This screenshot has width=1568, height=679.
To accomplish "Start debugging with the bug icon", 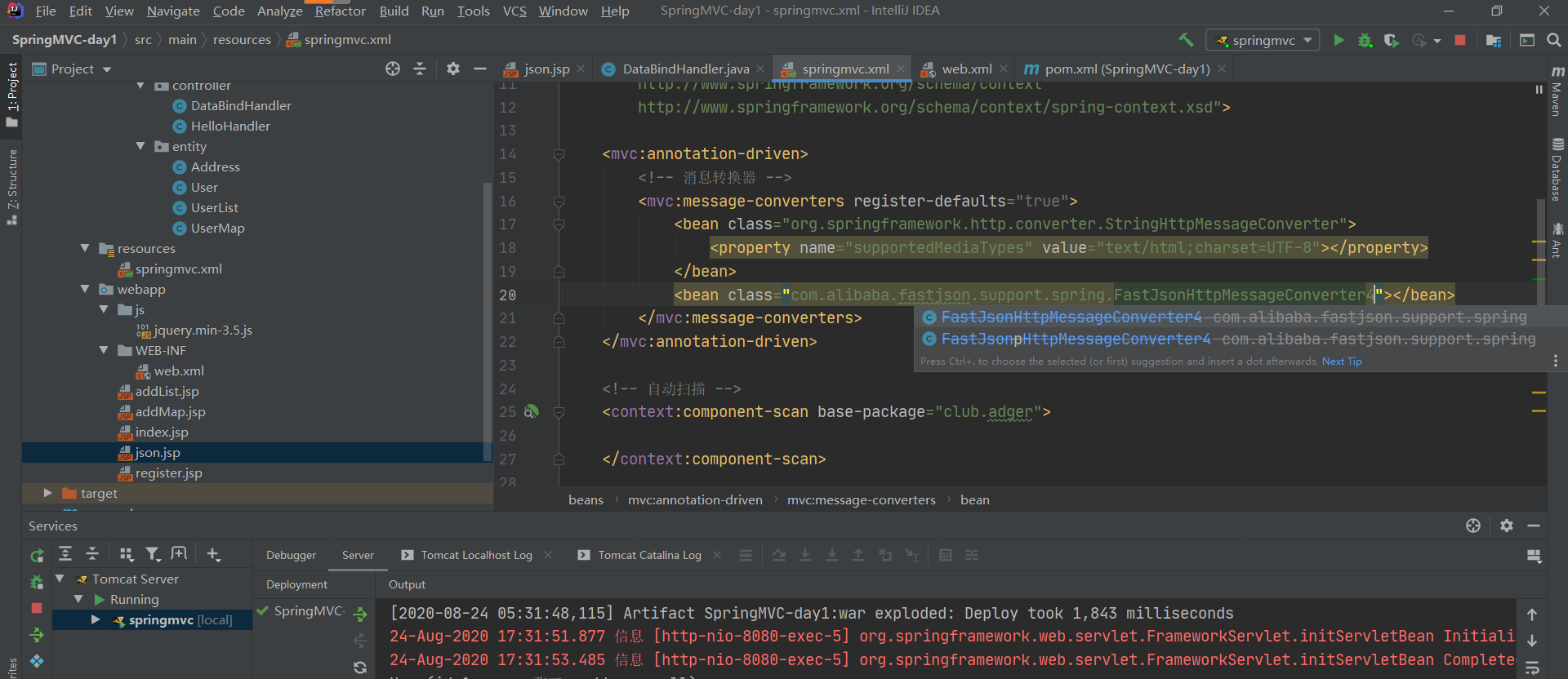I will pyautogui.click(x=1365, y=40).
